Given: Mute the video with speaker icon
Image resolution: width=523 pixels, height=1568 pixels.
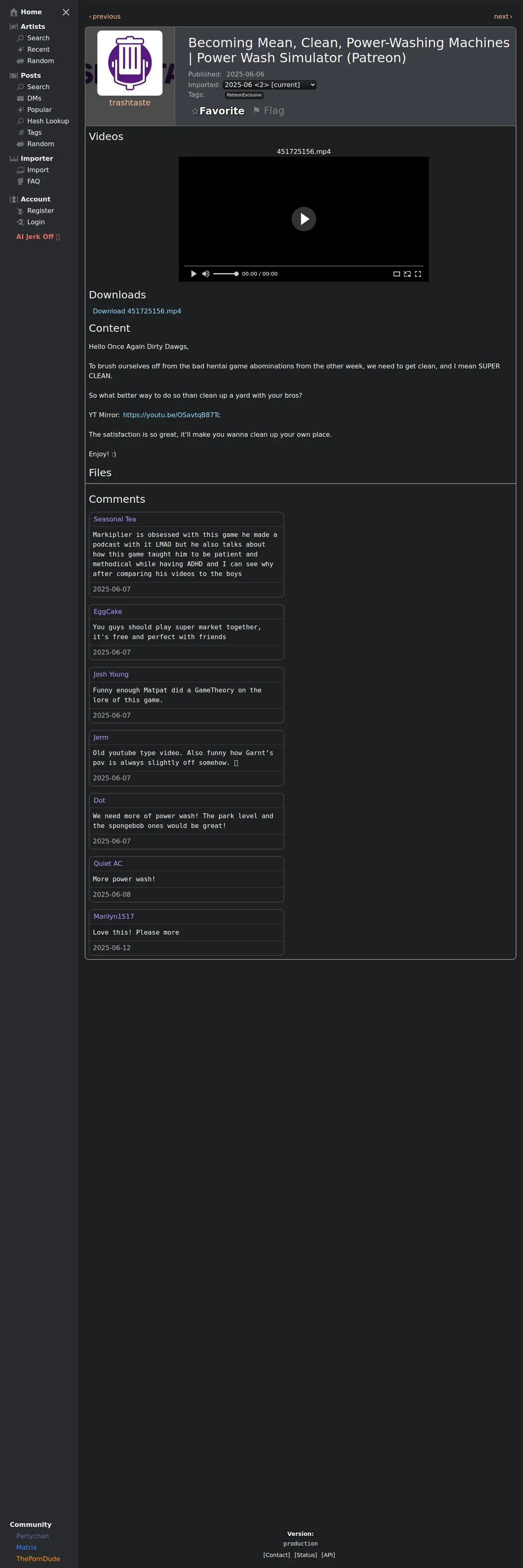Looking at the screenshot, I should point(206,274).
